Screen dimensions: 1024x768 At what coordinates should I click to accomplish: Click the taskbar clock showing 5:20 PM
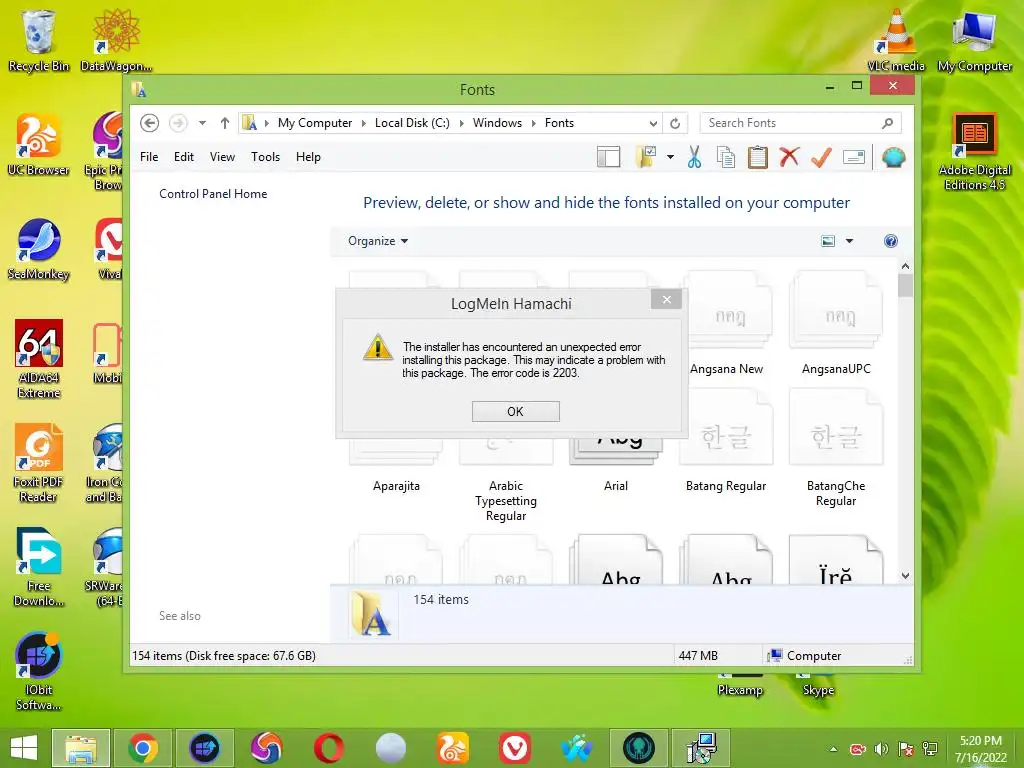click(980, 749)
